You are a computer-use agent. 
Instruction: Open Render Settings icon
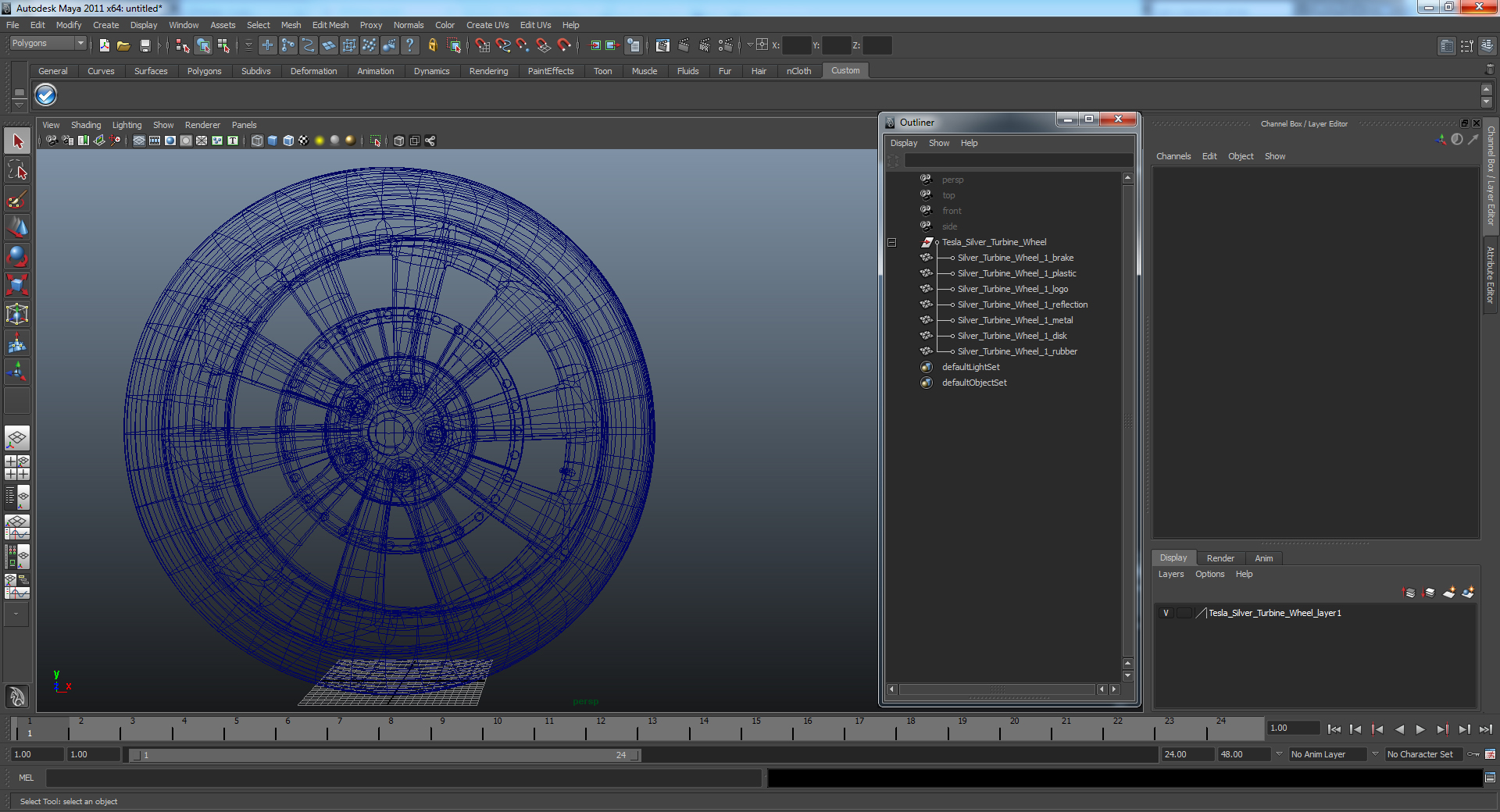click(x=725, y=45)
